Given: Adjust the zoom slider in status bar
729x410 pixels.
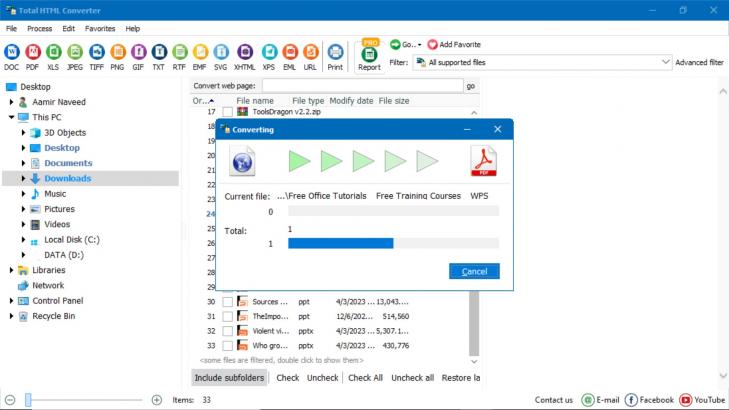Looking at the screenshot, I should 29,400.
